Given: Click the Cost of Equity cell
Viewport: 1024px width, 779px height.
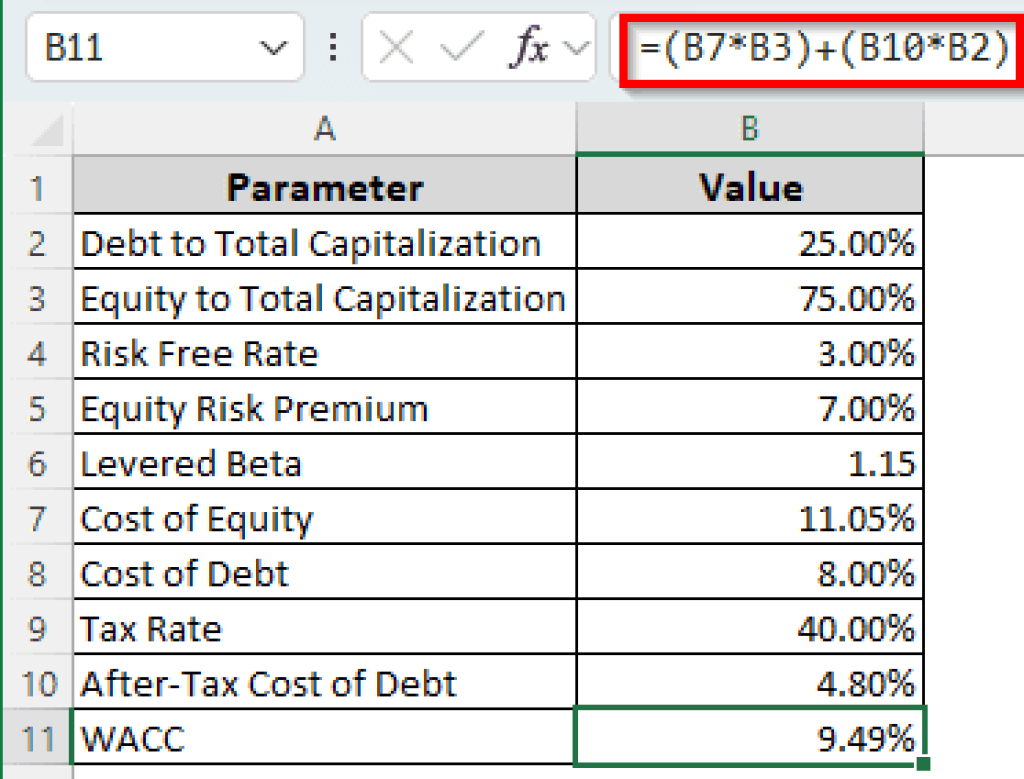Looking at the screenshot, I should [x=324, y=518].
